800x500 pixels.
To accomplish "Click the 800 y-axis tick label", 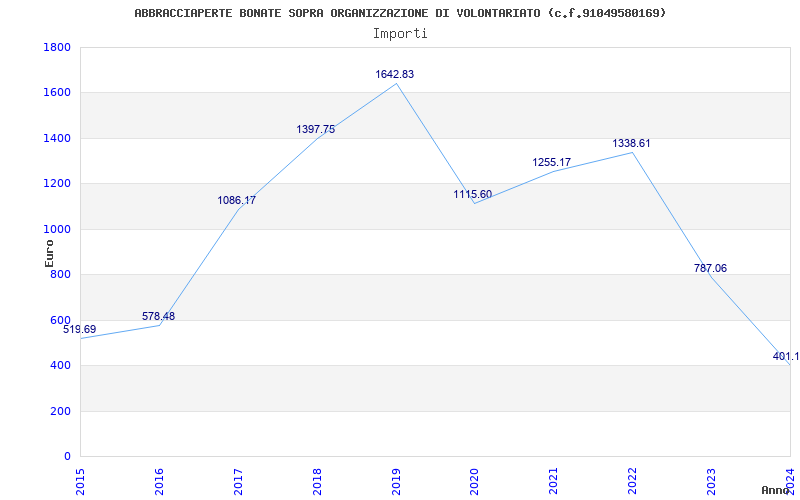I will point(60,275).
